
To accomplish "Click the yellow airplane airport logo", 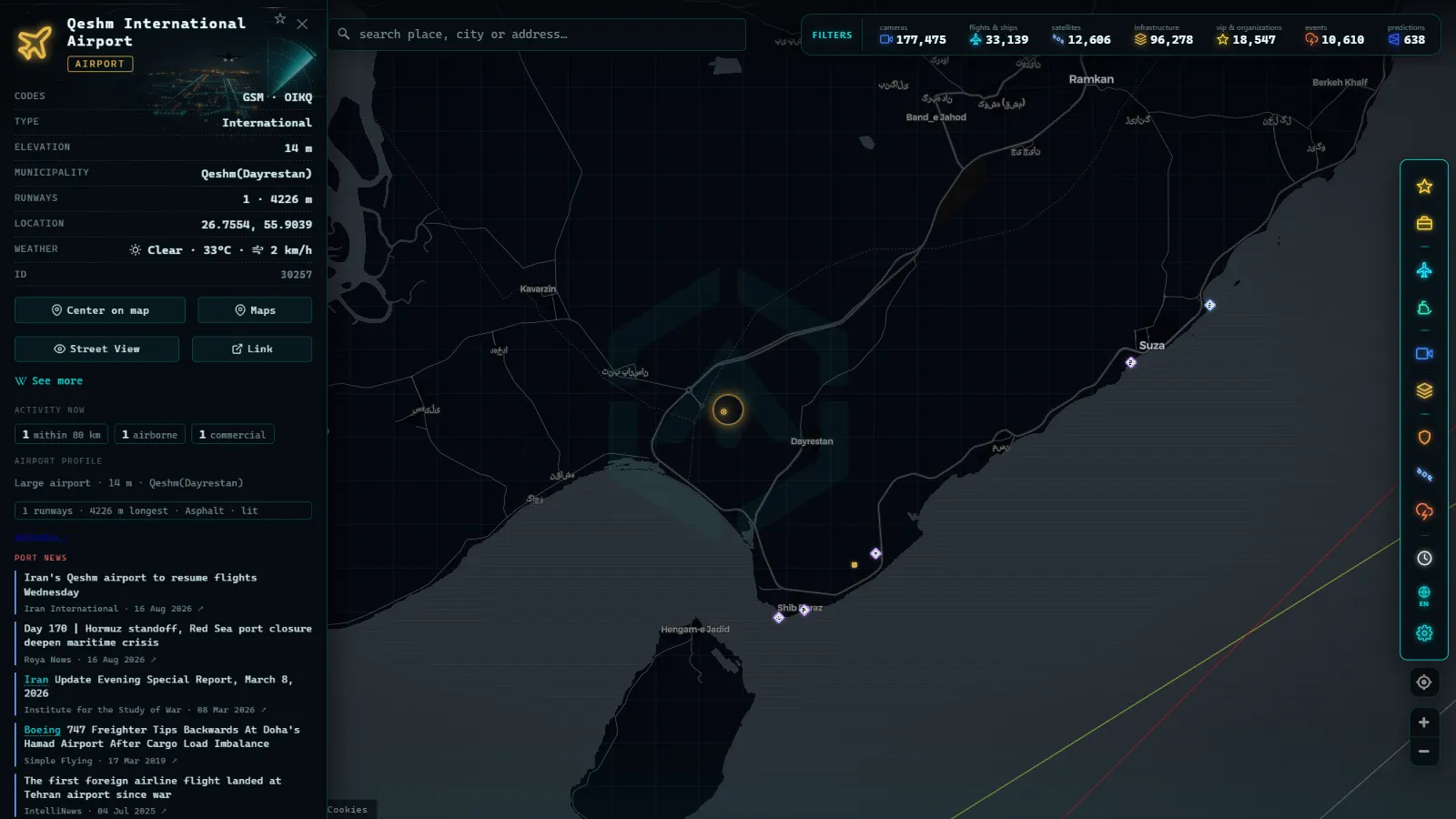I will pyautogui.click(x=35, y=42).
